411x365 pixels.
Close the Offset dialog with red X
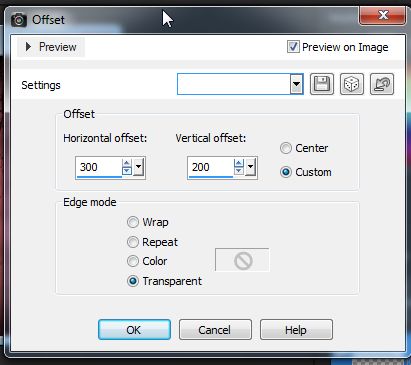click(383, 15)
